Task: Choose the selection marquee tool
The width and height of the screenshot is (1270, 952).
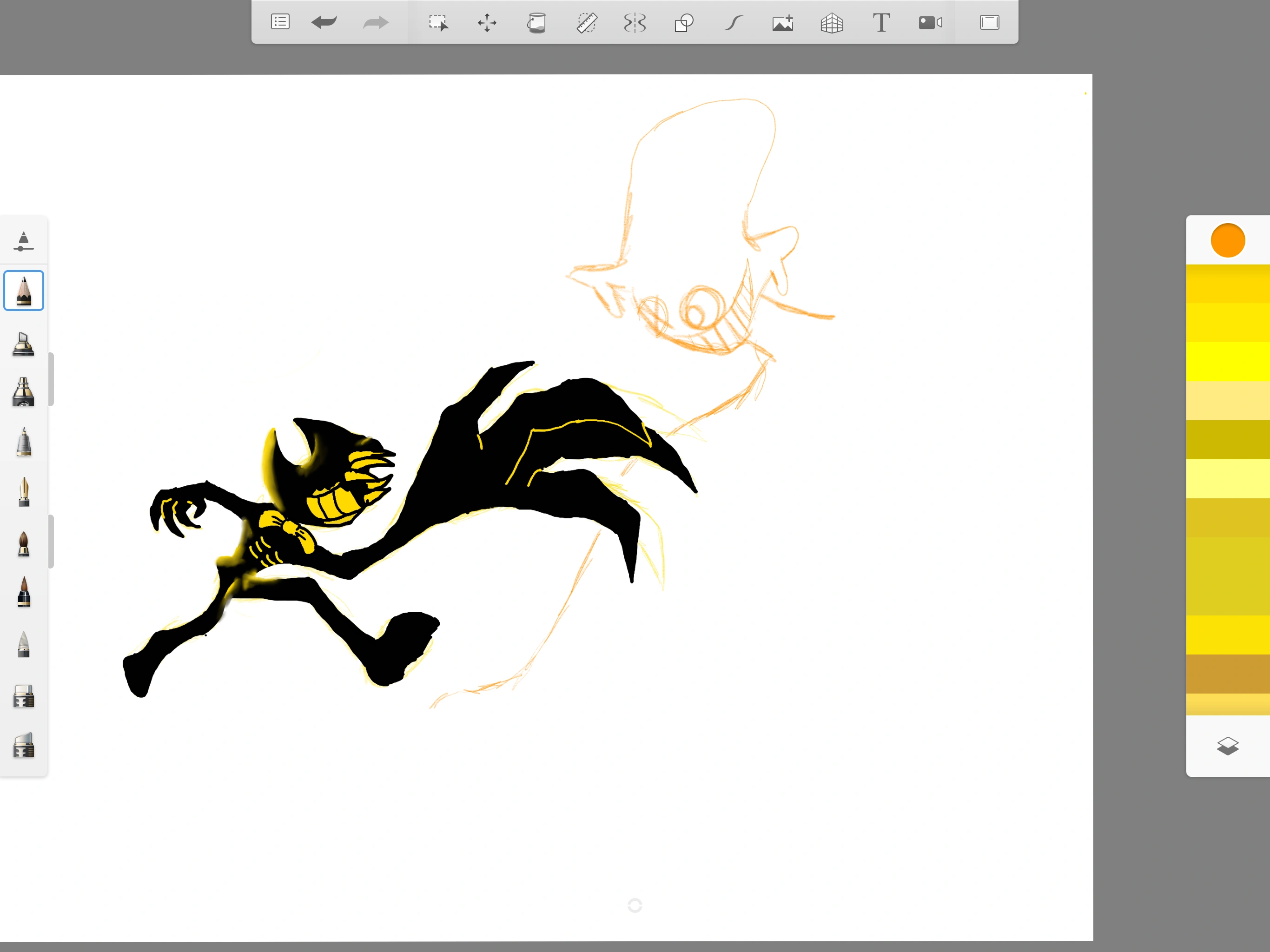Action: point(438,23)
